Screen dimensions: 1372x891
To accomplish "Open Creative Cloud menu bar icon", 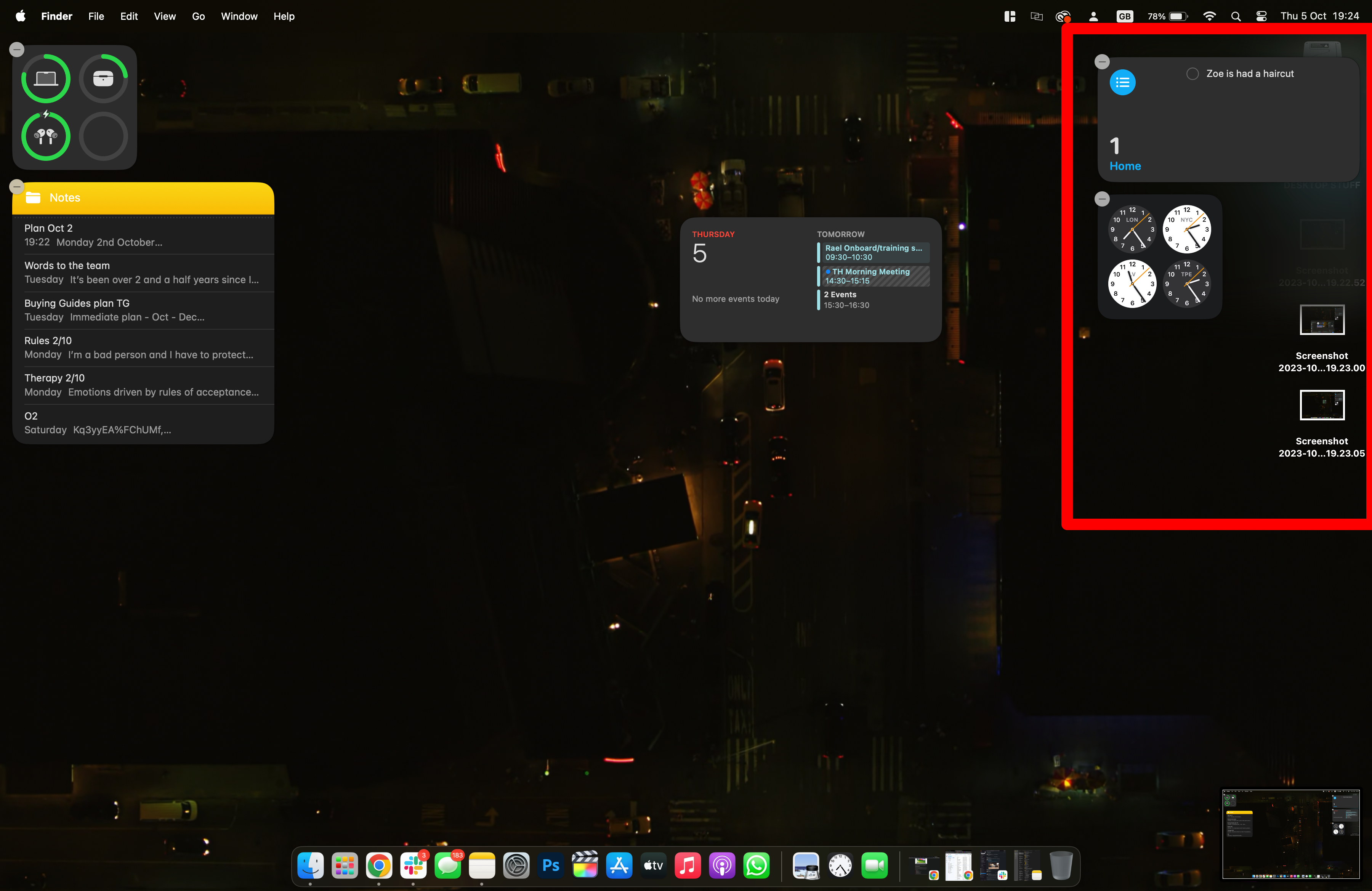I will (1063, 16).
